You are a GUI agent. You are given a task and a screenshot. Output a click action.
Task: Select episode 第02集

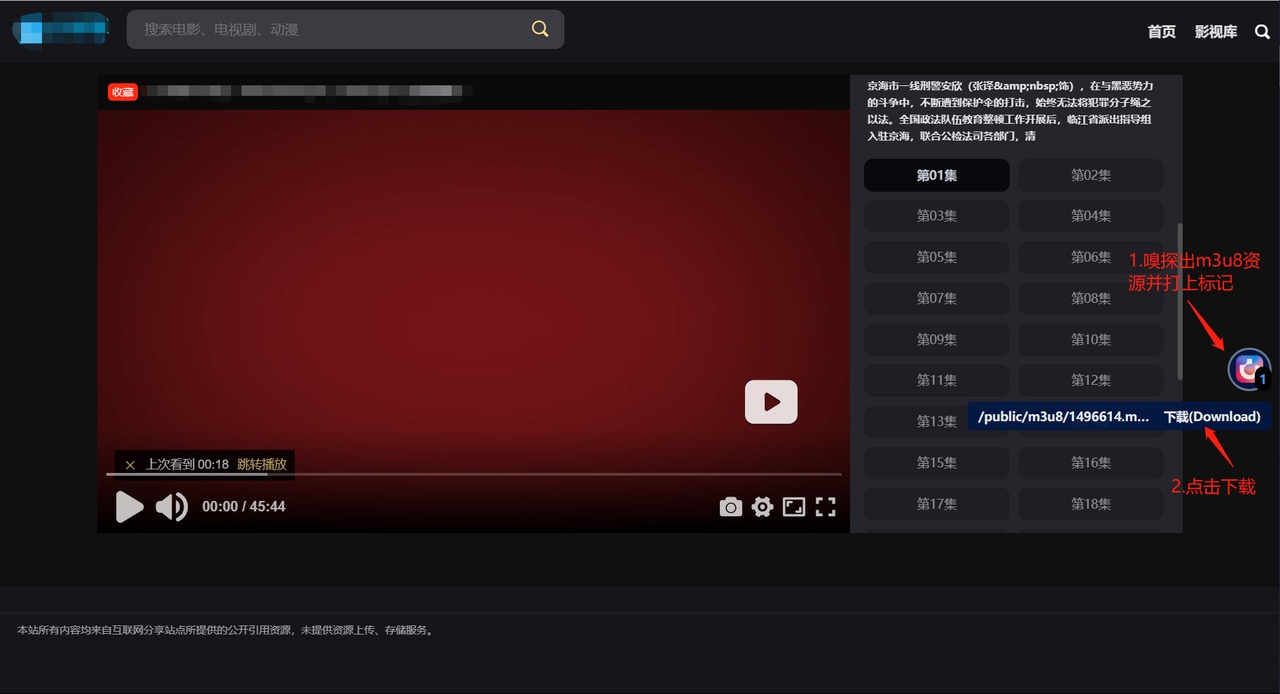[x=1090, y=175]
